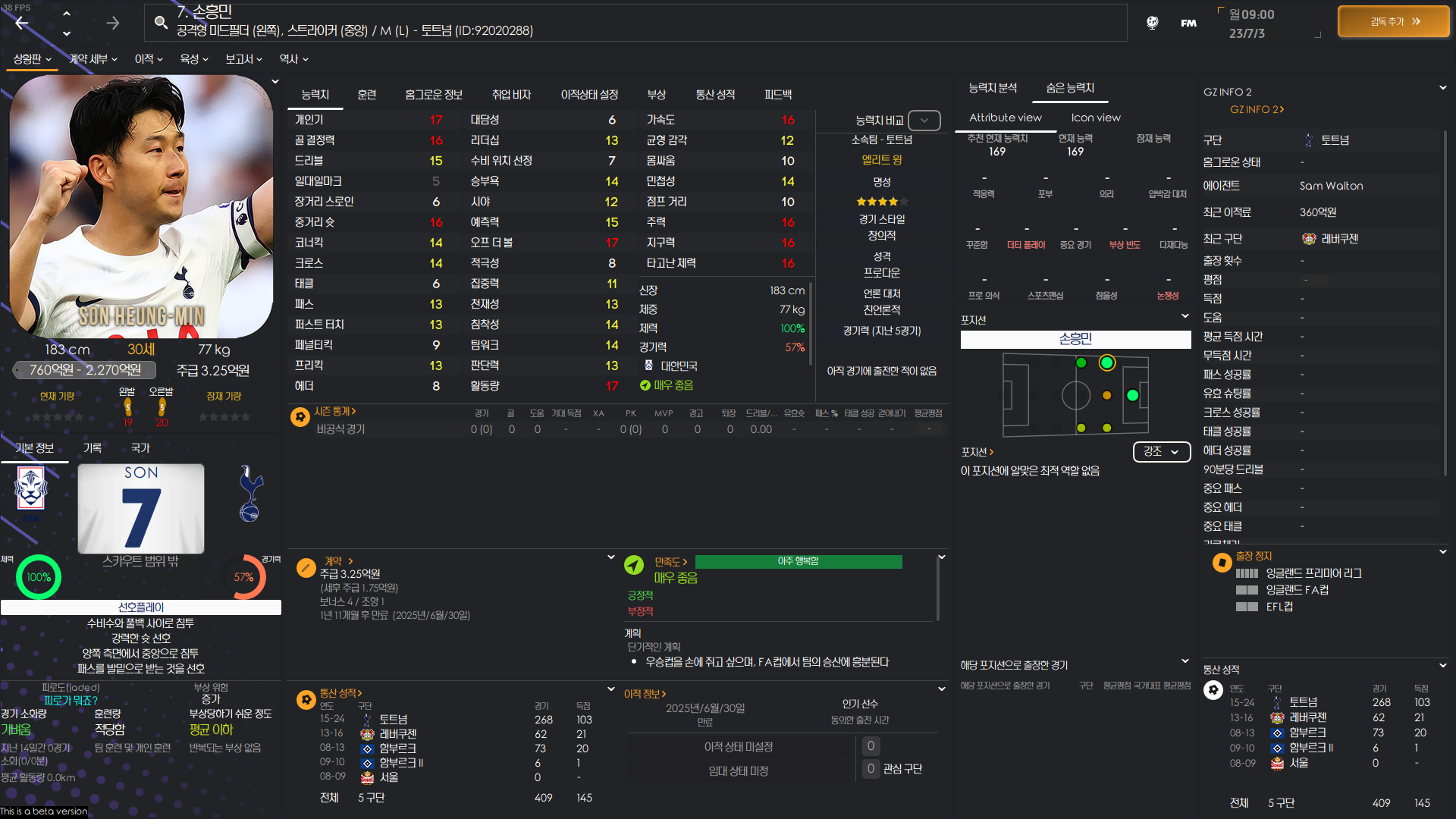Click the suspension whistle icon

[x=1222, y=563]
